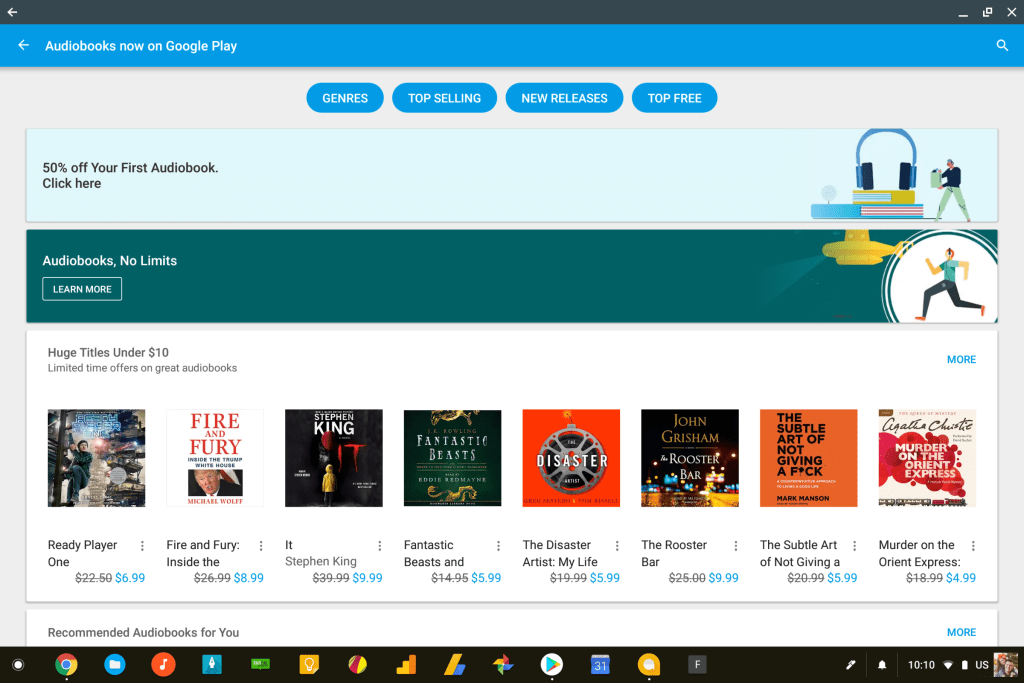Open options menu for The Disaster Artist
This screenshot has height=683, width=1024.
(617, 546)
